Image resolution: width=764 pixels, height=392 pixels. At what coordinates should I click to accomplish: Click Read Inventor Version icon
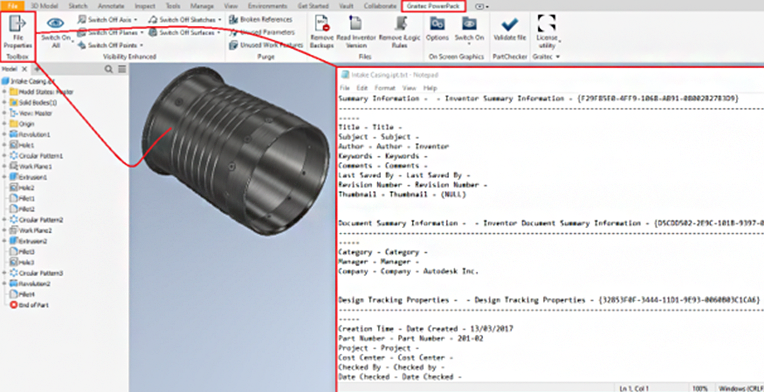point(356,24)
